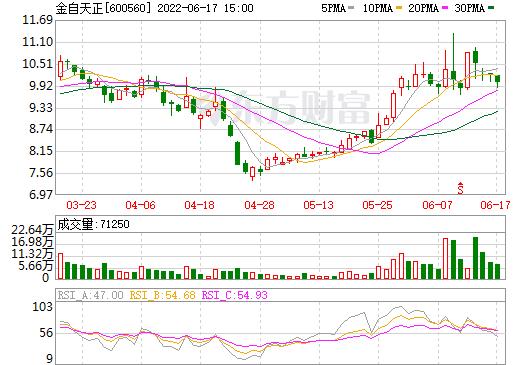Click the red S signal marker
Screen dimensions: 520x365
[460, 188]
